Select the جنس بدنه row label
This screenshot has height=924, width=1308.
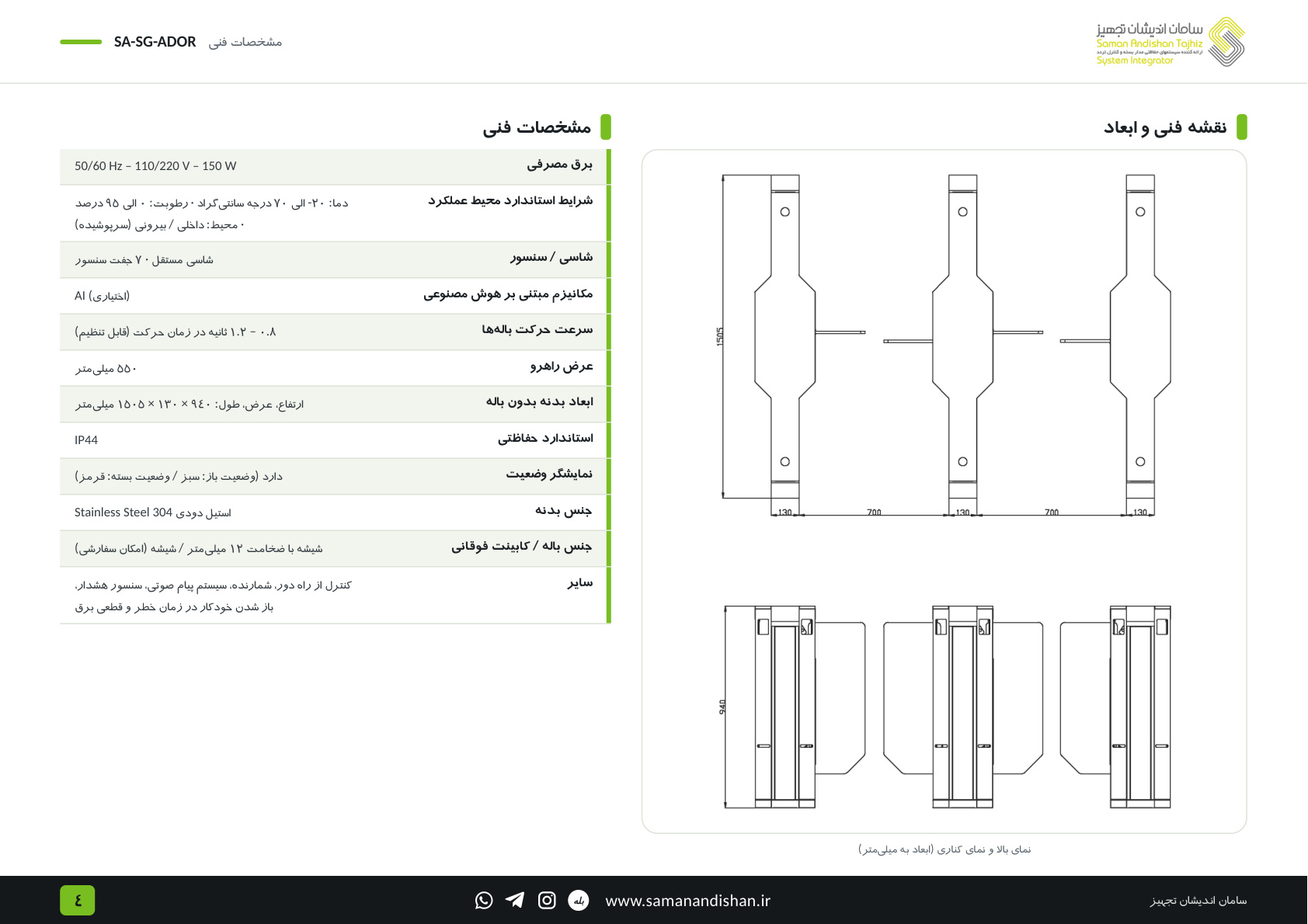[563, 510]
